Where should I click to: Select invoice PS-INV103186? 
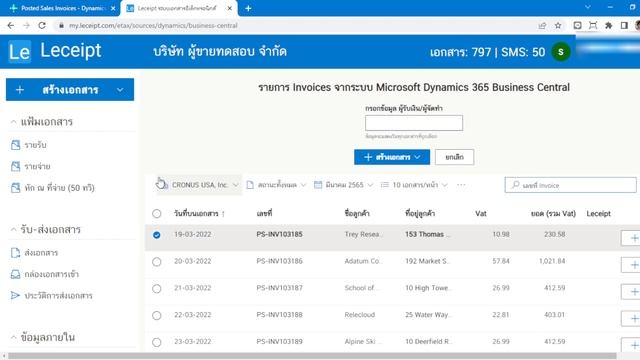coord(157,262)
